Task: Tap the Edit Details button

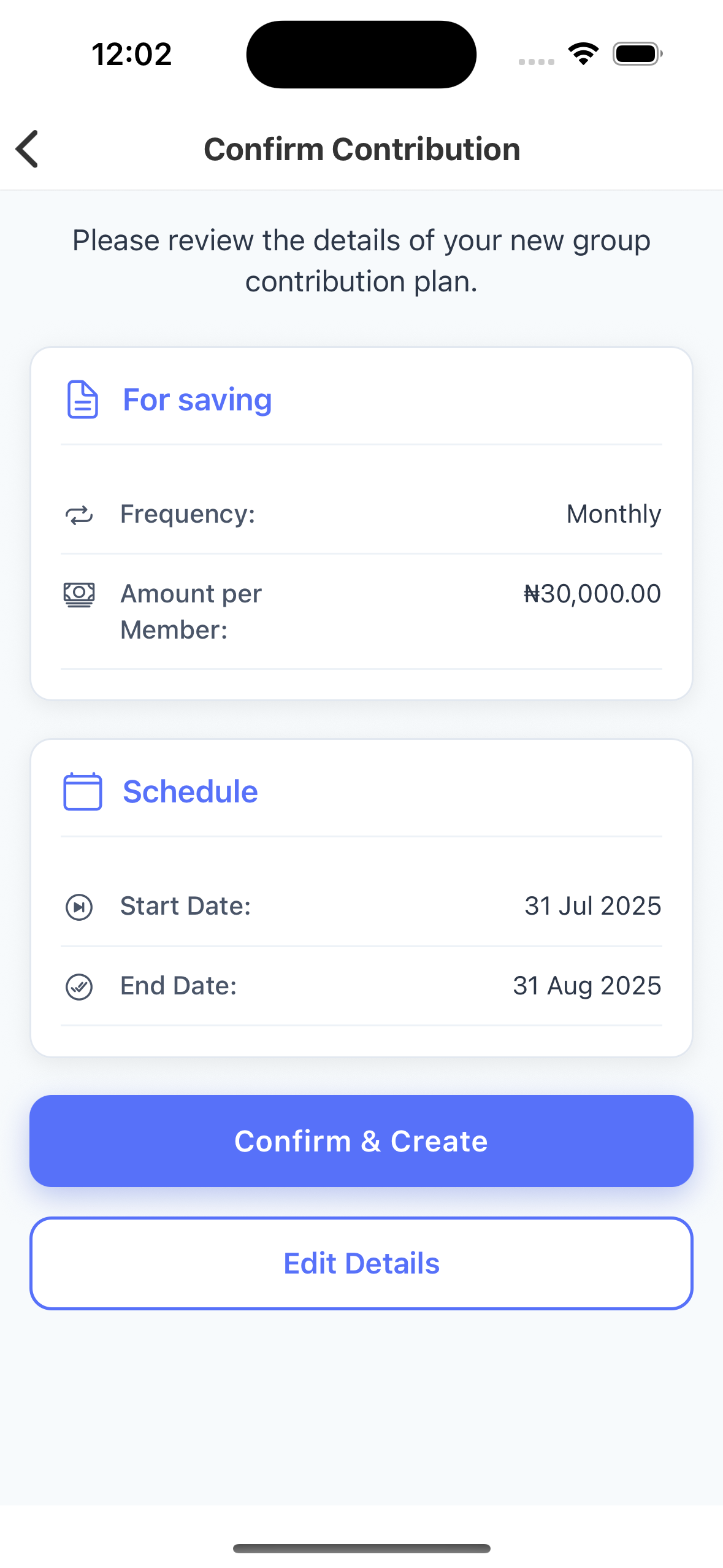Action: coord(361,1263)
